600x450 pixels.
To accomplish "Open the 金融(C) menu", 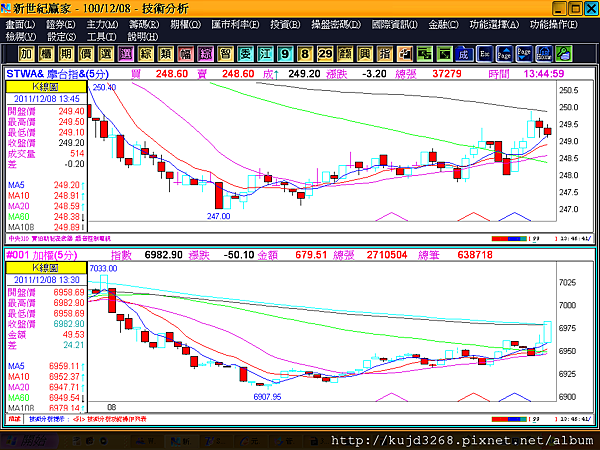I will pos(443,24).
